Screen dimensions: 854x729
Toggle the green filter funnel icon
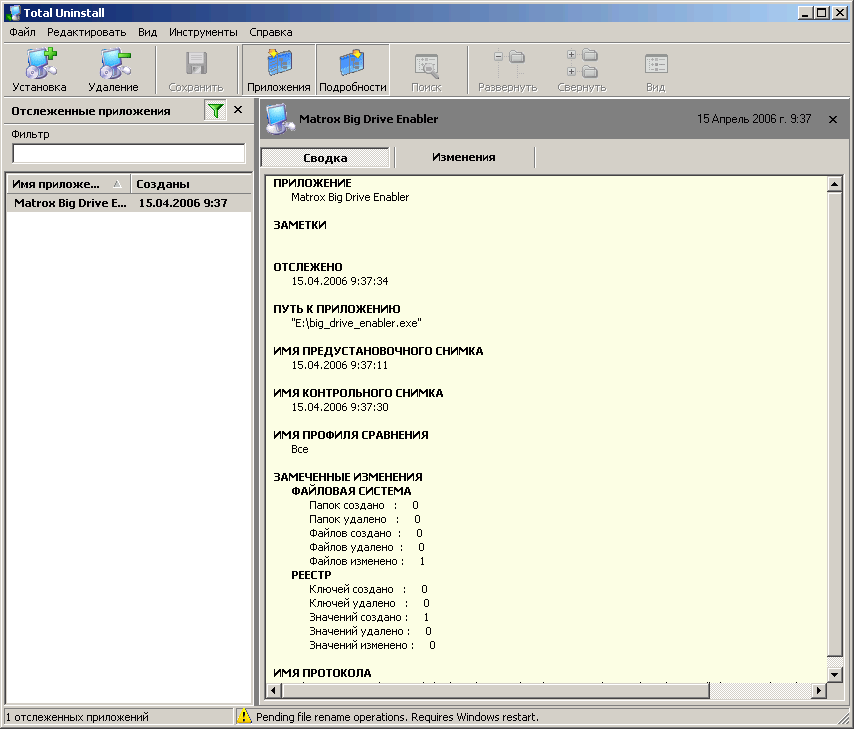216,111
